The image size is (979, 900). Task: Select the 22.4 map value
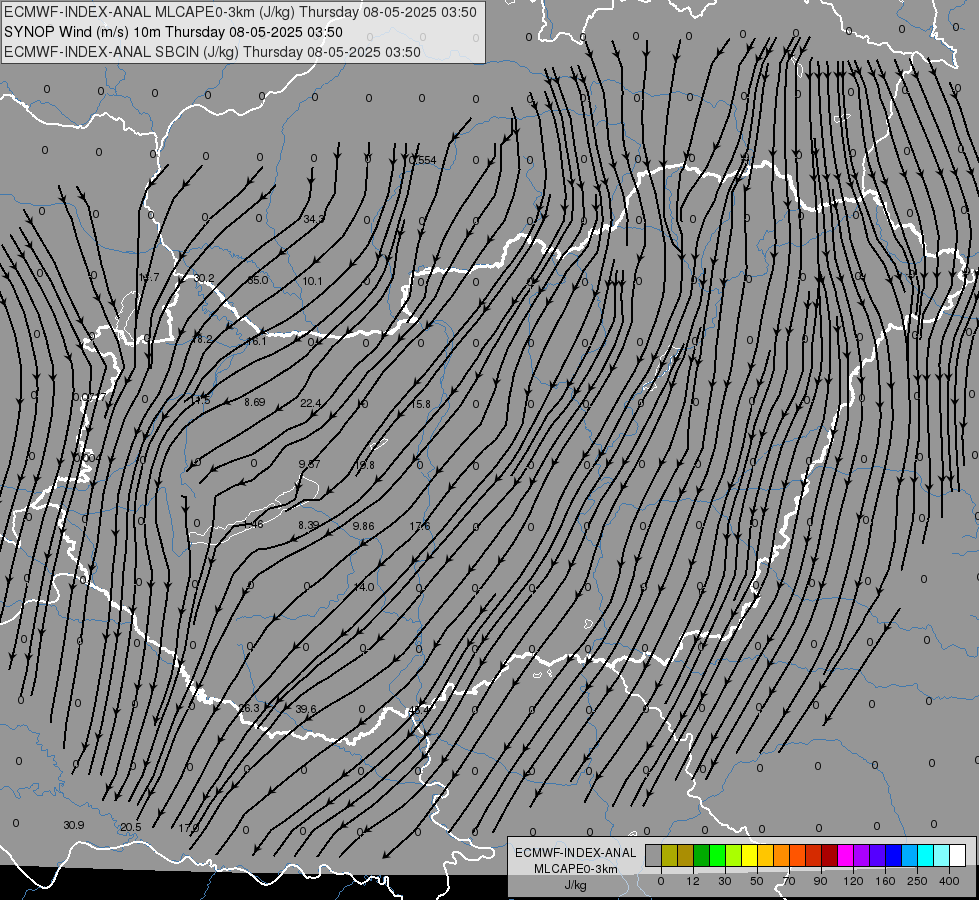[x=310, y=403]
